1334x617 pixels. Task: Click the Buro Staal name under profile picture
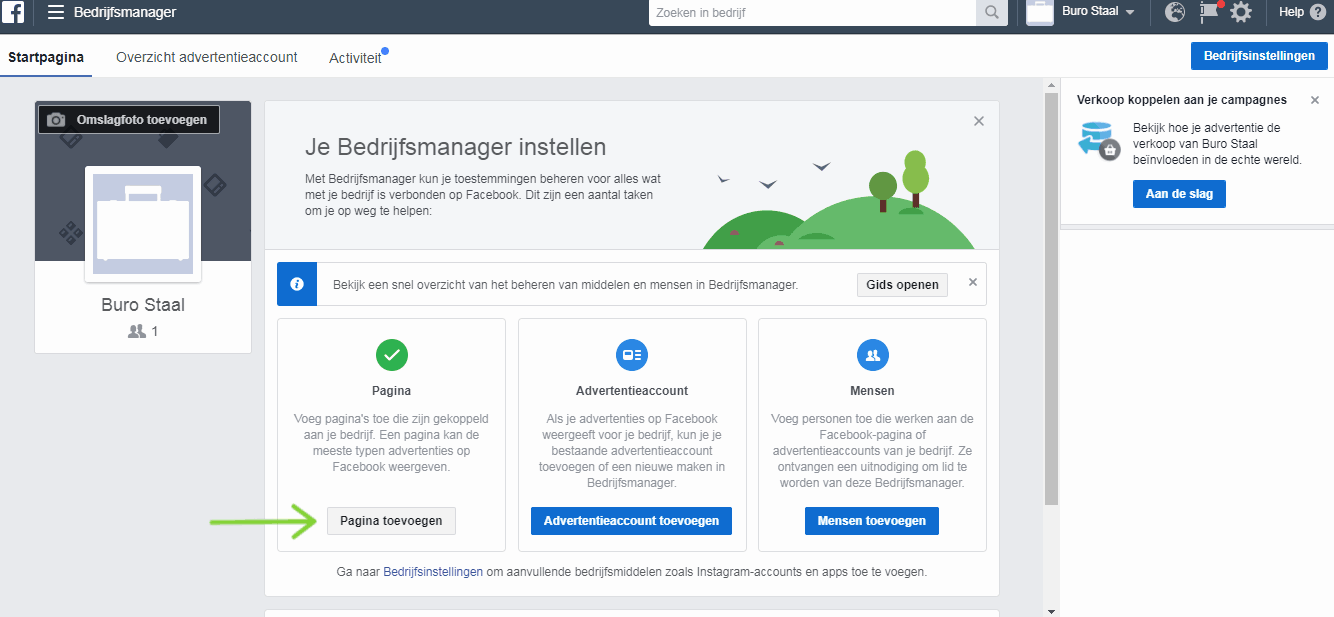click(x=143, y=305)
